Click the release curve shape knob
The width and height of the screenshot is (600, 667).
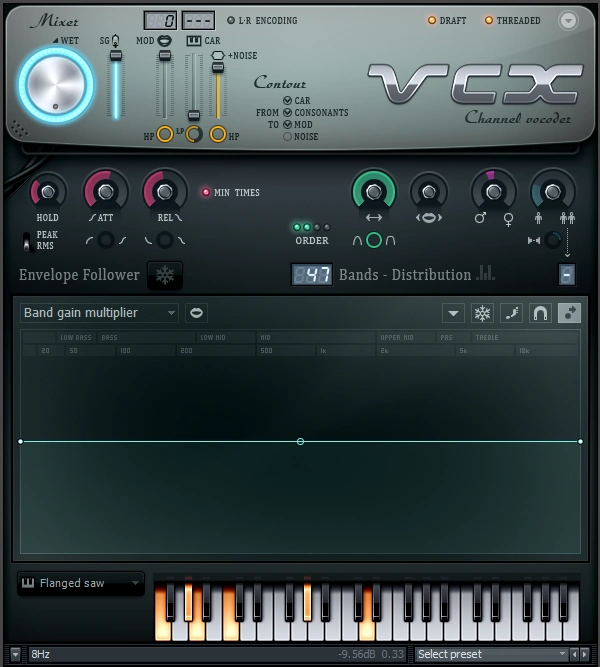click(165, 240)
